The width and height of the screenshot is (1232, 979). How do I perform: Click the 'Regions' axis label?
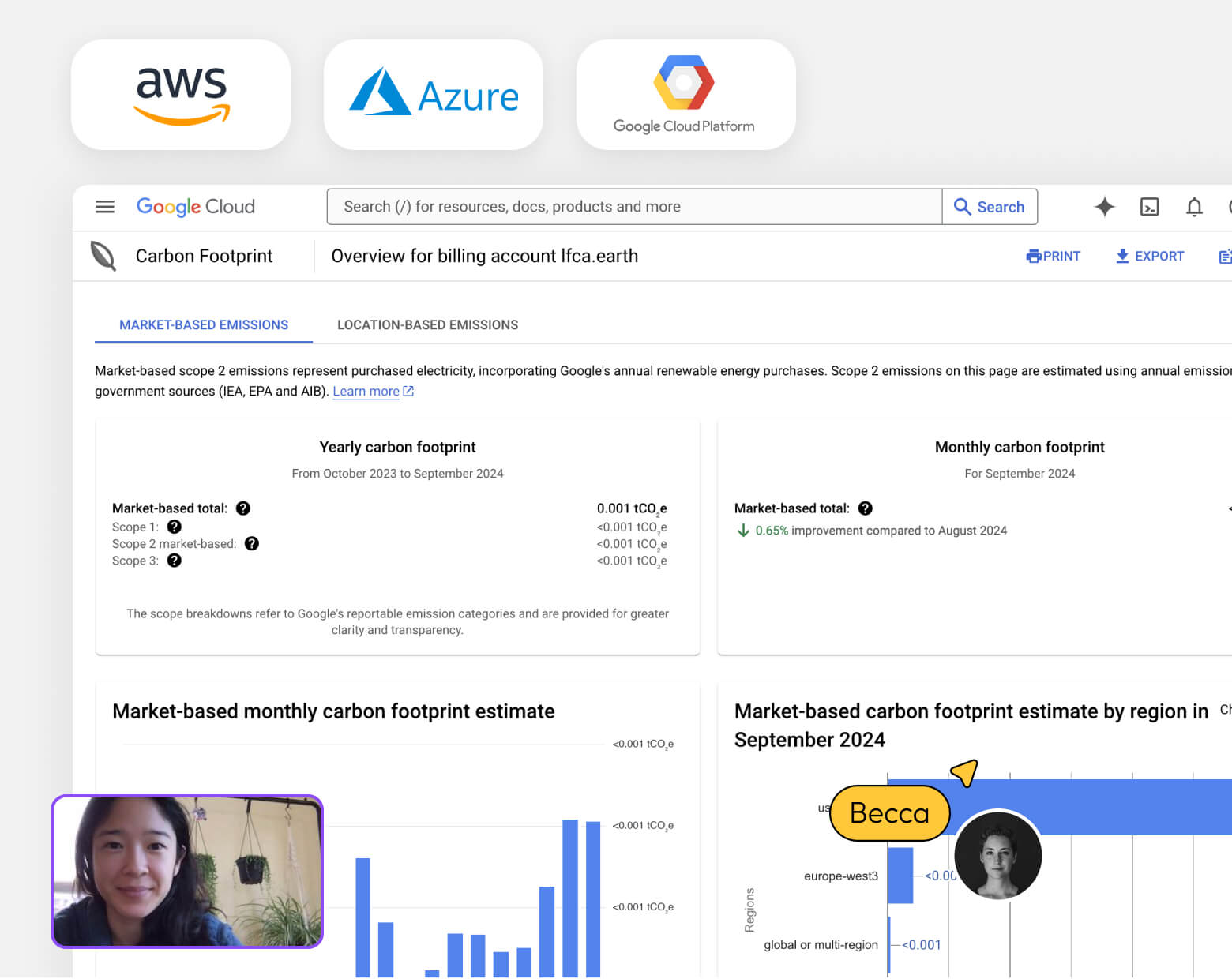click(x=749, y=910)
